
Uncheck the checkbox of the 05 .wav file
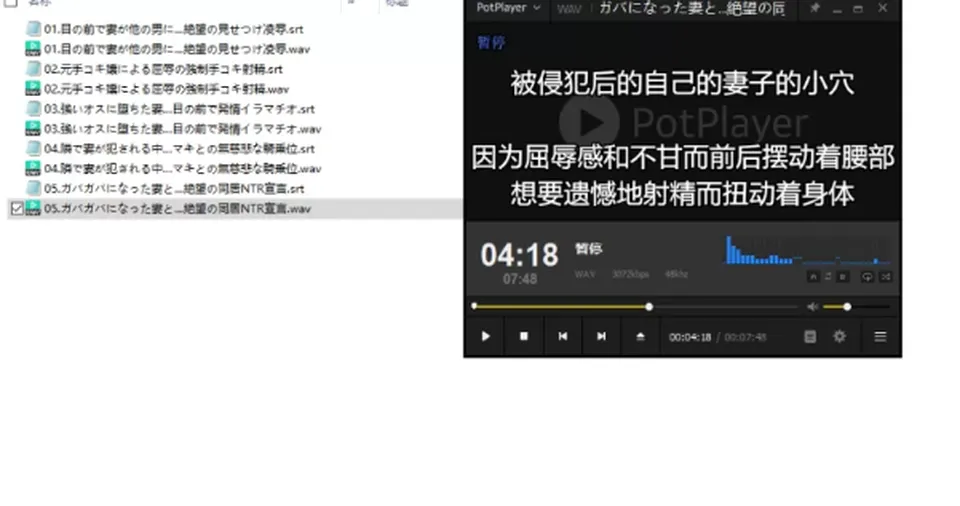tap(17, 209)
